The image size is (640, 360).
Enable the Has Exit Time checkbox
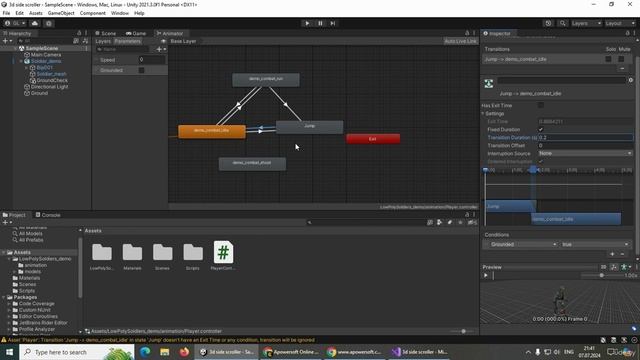point(541,105)
